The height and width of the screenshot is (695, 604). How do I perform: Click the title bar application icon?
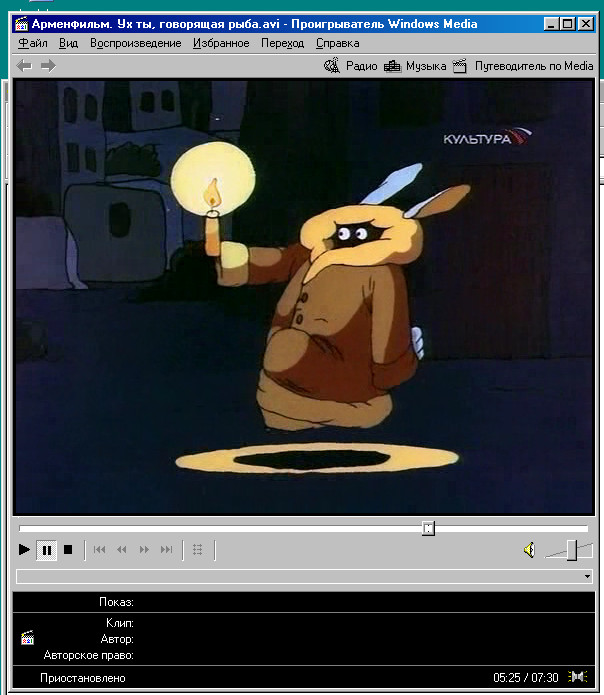tap(21, 24)
